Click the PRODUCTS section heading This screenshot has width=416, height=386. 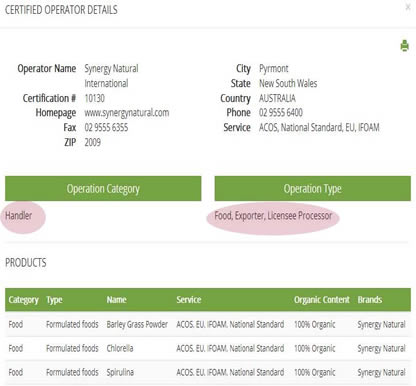26,263
